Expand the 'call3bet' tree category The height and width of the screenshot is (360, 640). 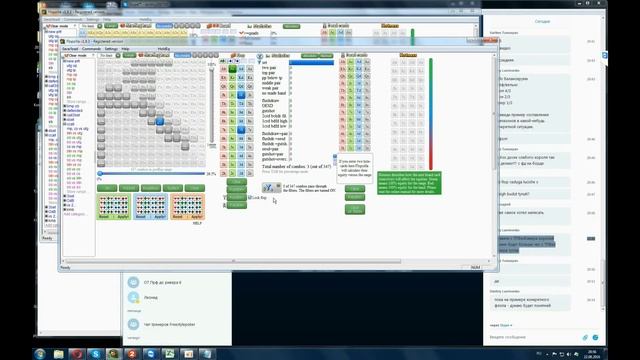[x=64, y=115]
